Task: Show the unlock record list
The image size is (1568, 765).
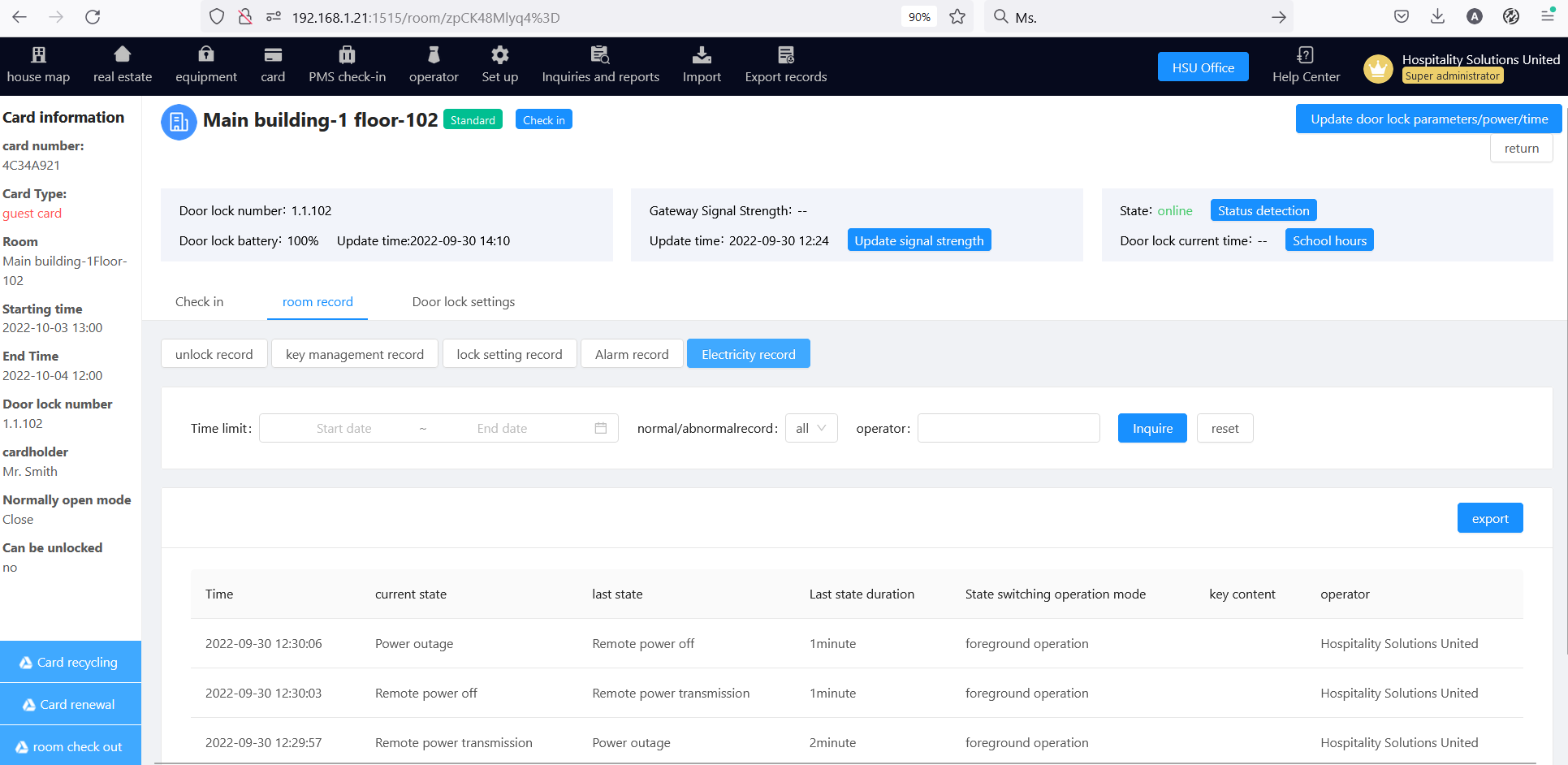Action: pyautogui.click(x=214, y=354)
